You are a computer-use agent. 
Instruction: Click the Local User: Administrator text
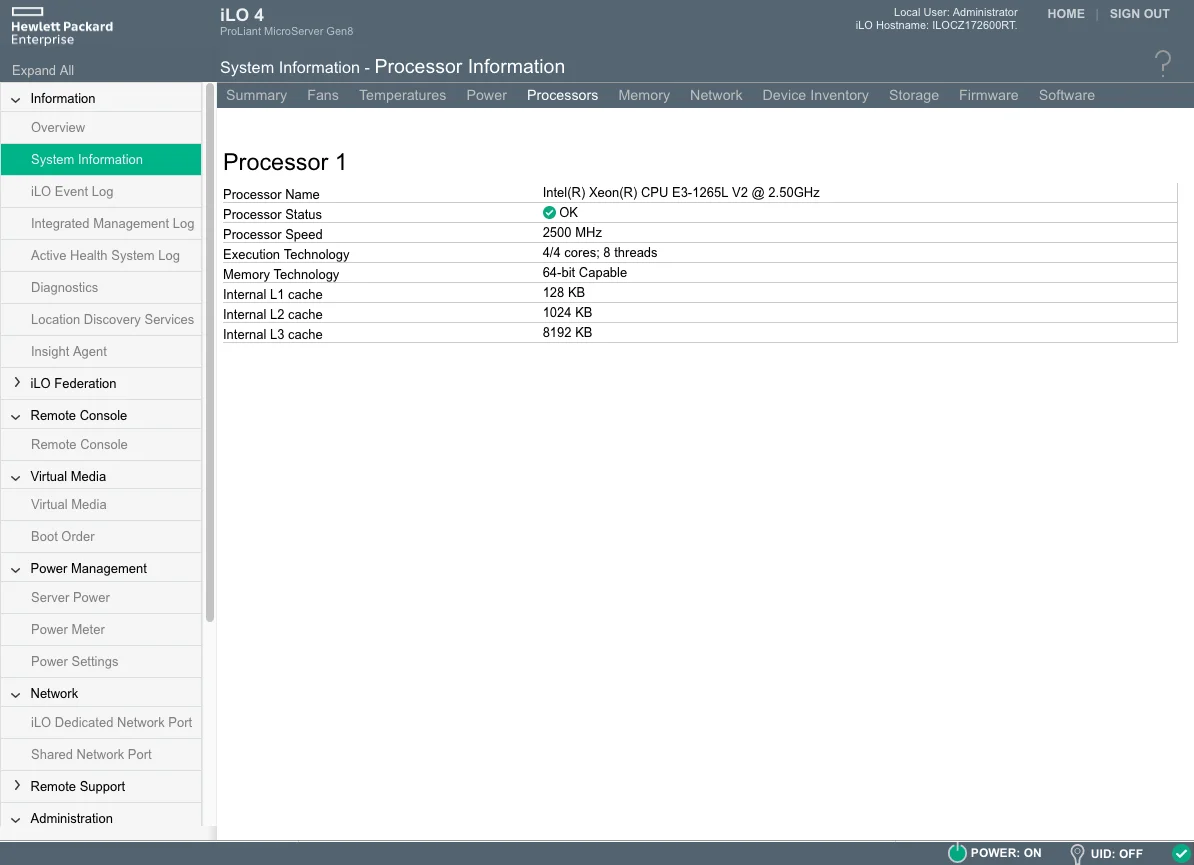pos(955,12)
